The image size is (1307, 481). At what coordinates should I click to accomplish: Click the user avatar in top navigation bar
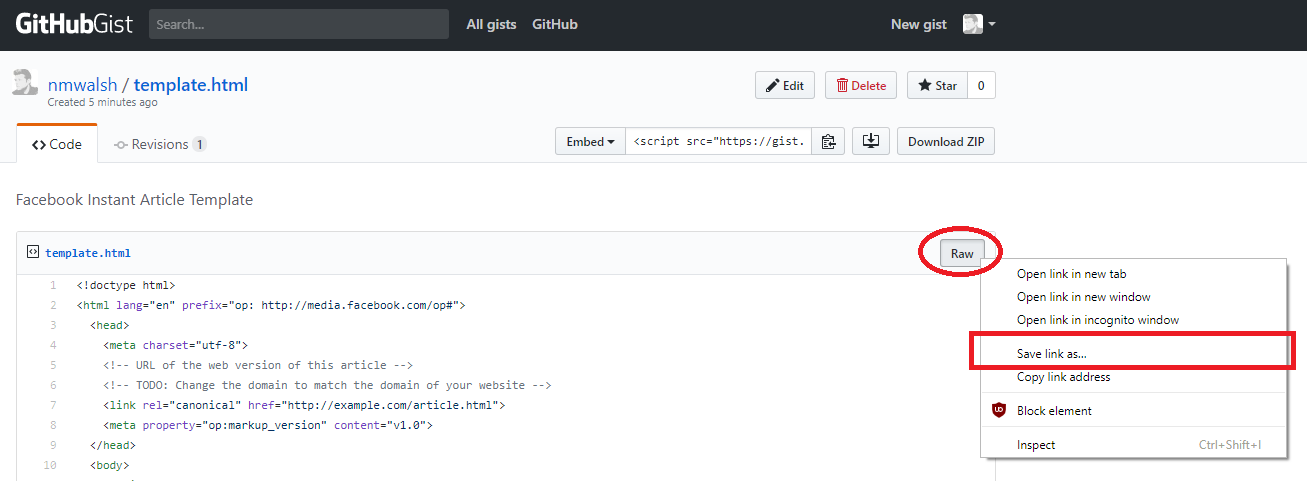(973, 24)
